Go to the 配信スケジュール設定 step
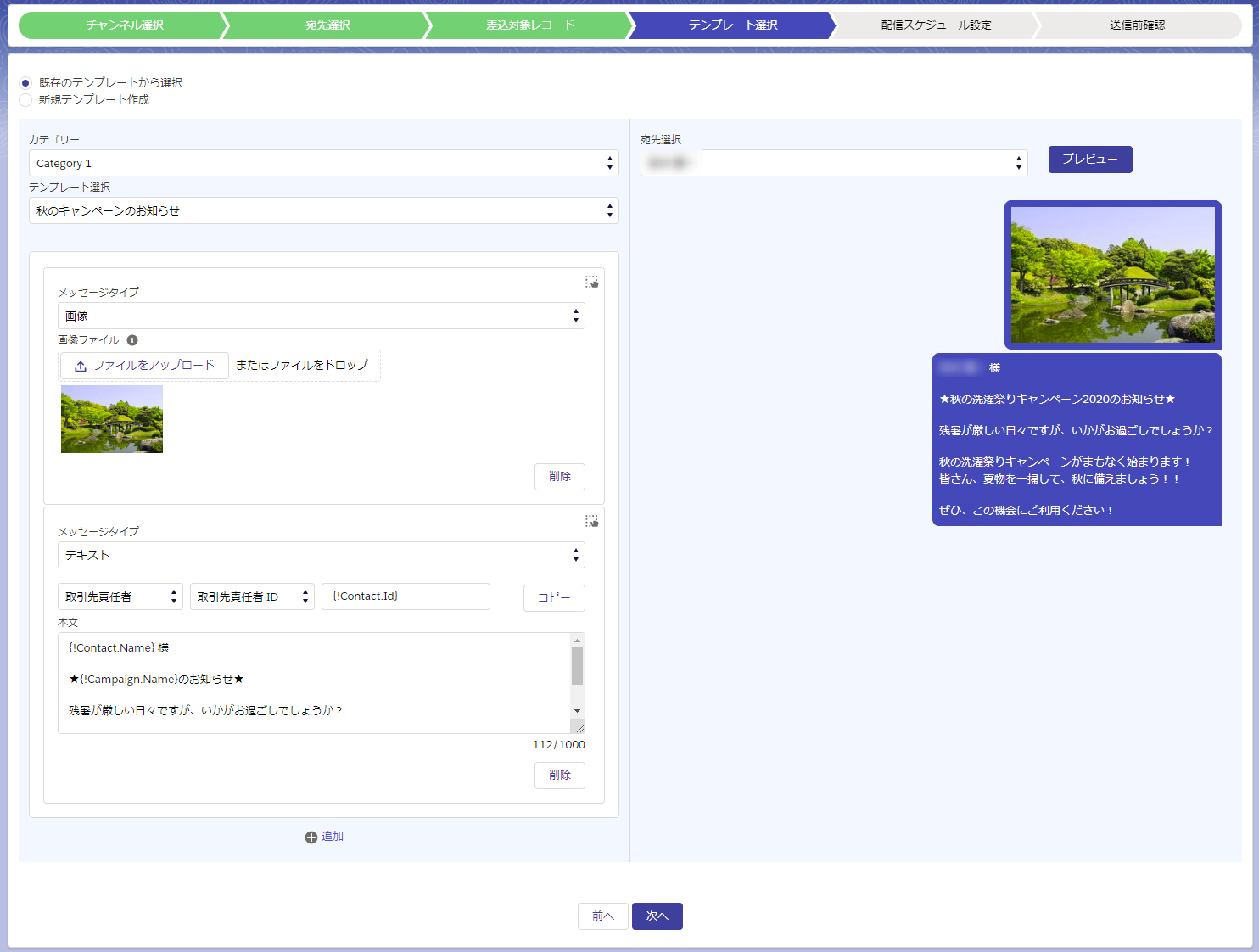Viewport: 1259px width, 952px height. (936, 25)
